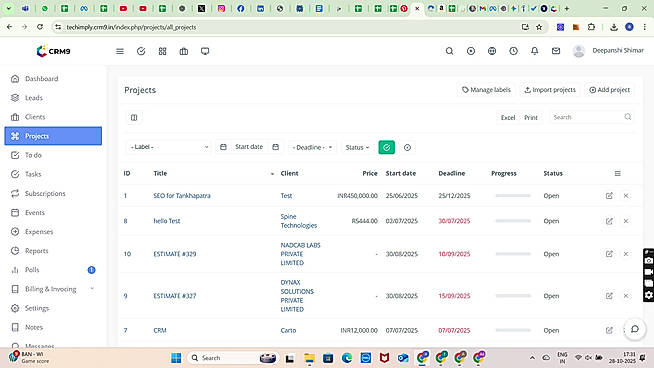Image resolution: width=654 pixels, height=368 pixels.
Task: Open the briefcase icon in top bar
Action: (184, 51)
